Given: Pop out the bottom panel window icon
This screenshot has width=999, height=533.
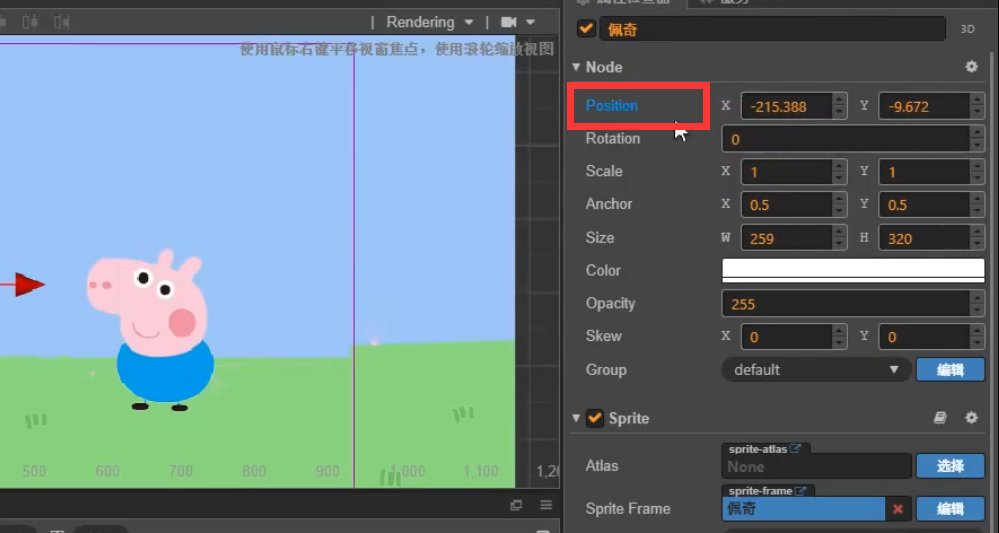Looking at the screenshot, I should [x=516, y=505].
